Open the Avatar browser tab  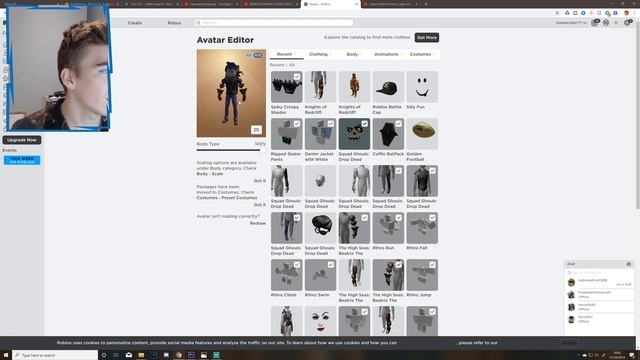coord(331,4)
